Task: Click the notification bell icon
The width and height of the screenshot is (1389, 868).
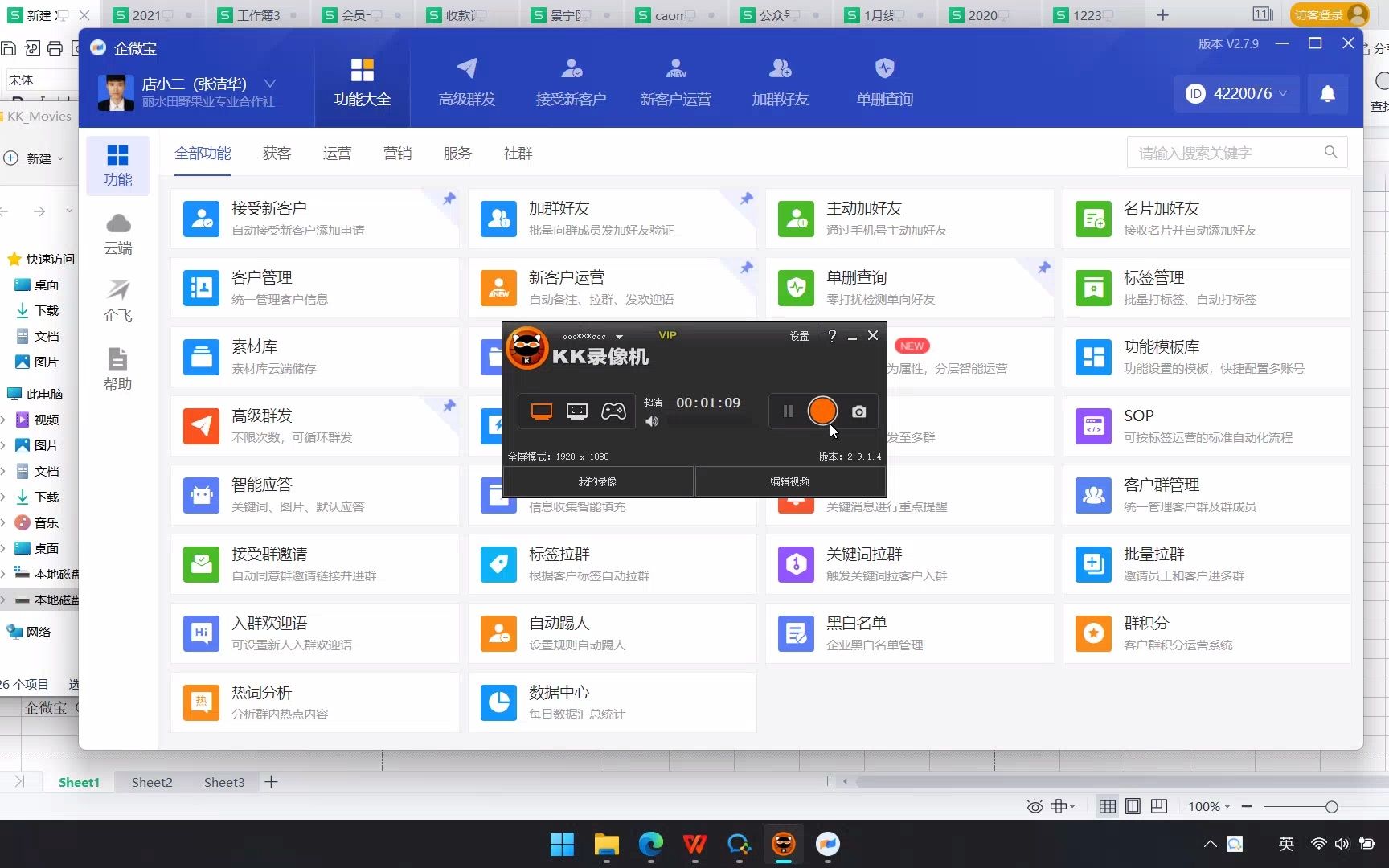Action: (1328, 94)
